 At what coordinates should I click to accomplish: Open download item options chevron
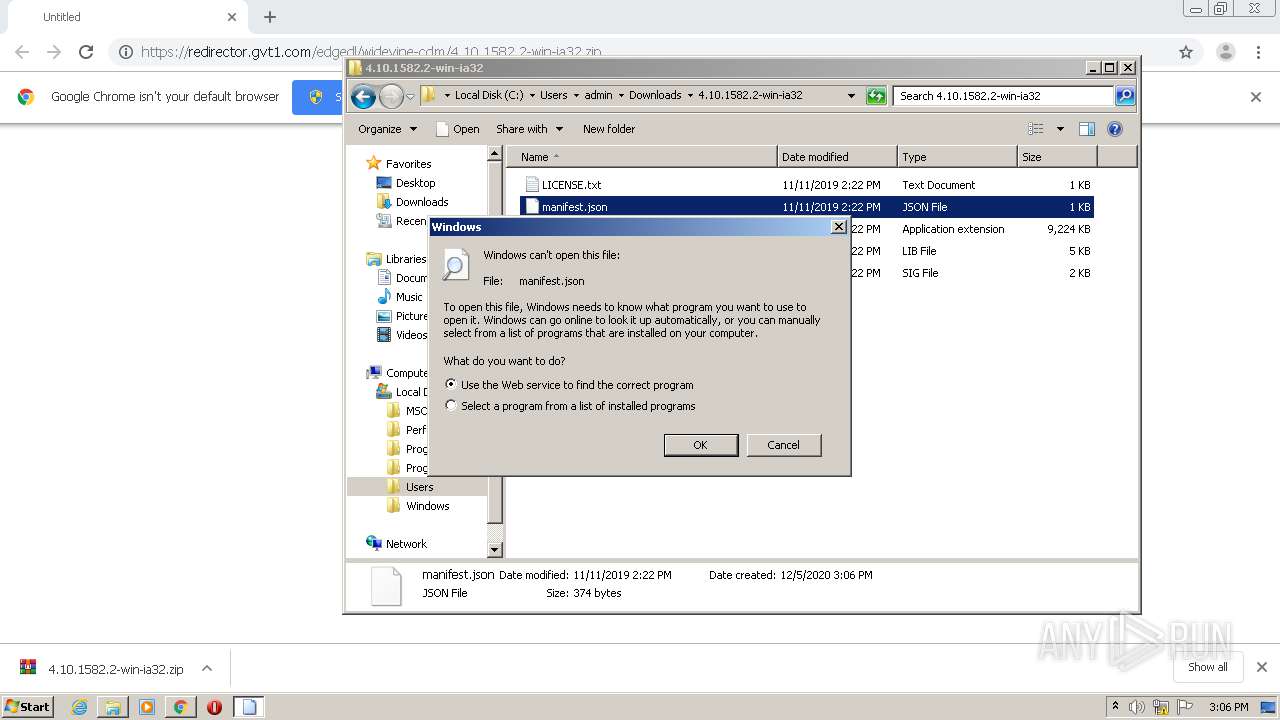click(207, 668)
